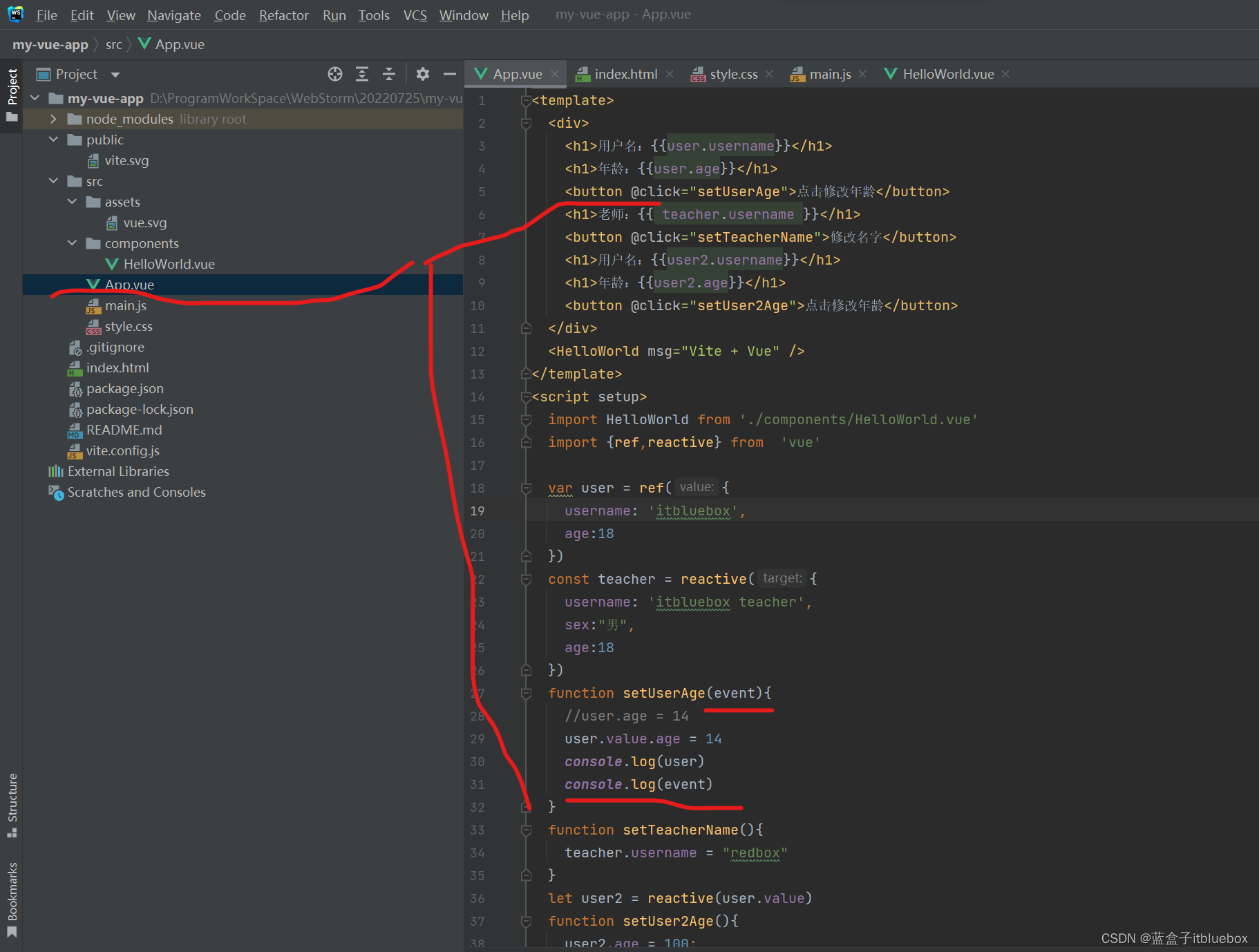Click the Expand All icon in Project panel
The height and width of the screenshot is (952, 1259).
point(362,74)
